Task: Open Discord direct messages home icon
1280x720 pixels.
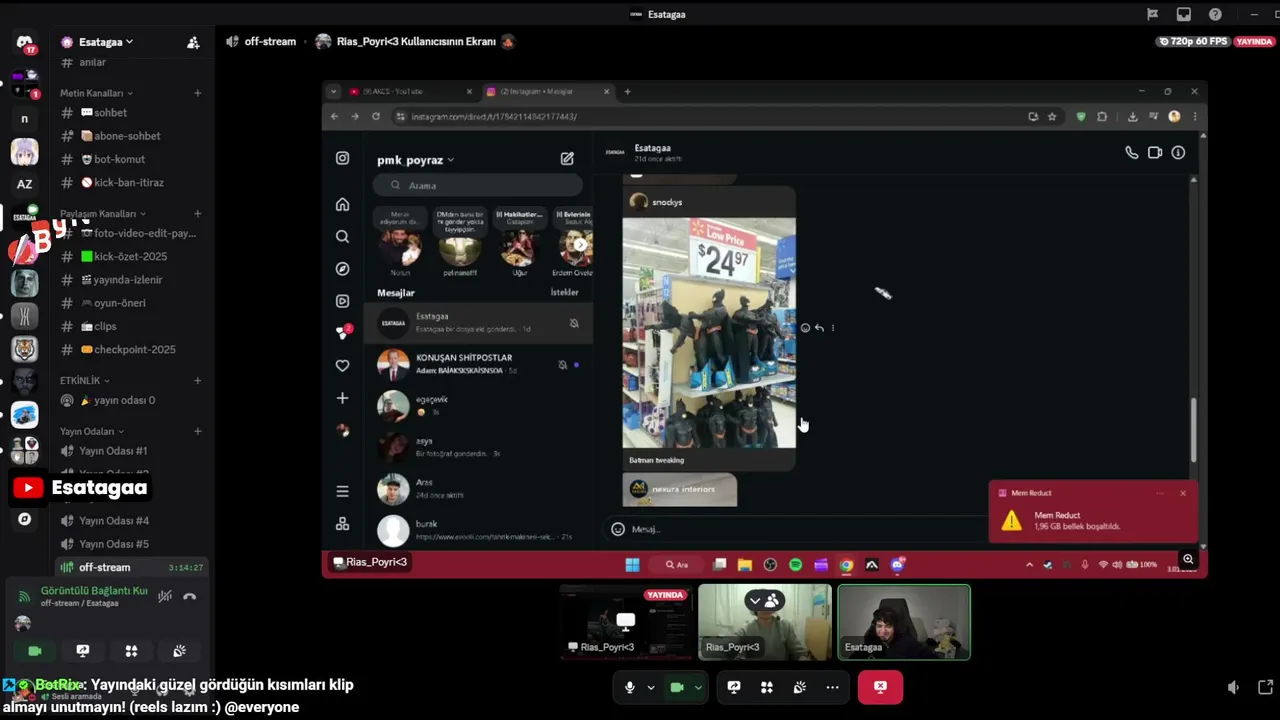Action: click(25, 43)
